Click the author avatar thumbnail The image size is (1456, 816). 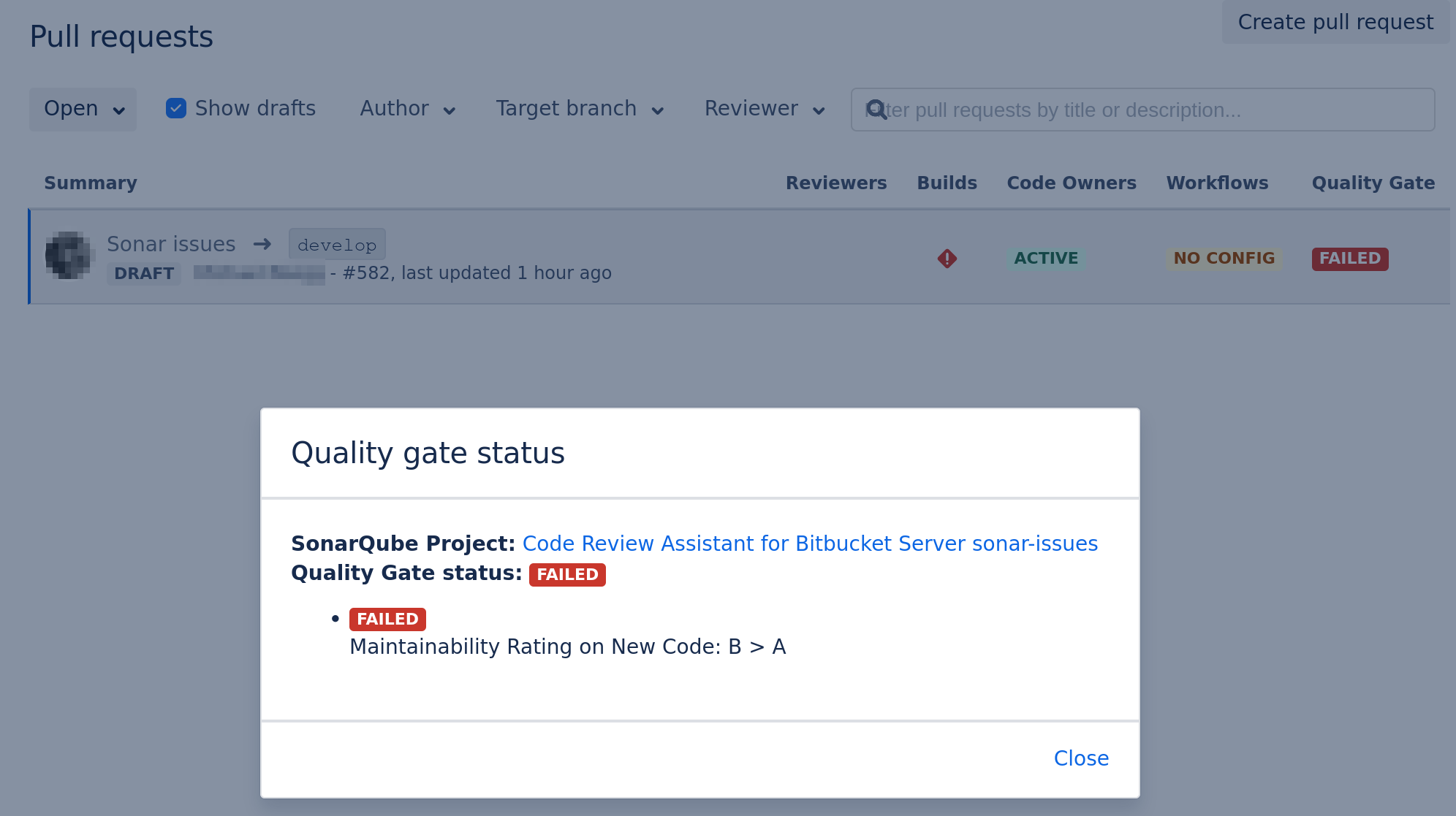tap(68, 256)
